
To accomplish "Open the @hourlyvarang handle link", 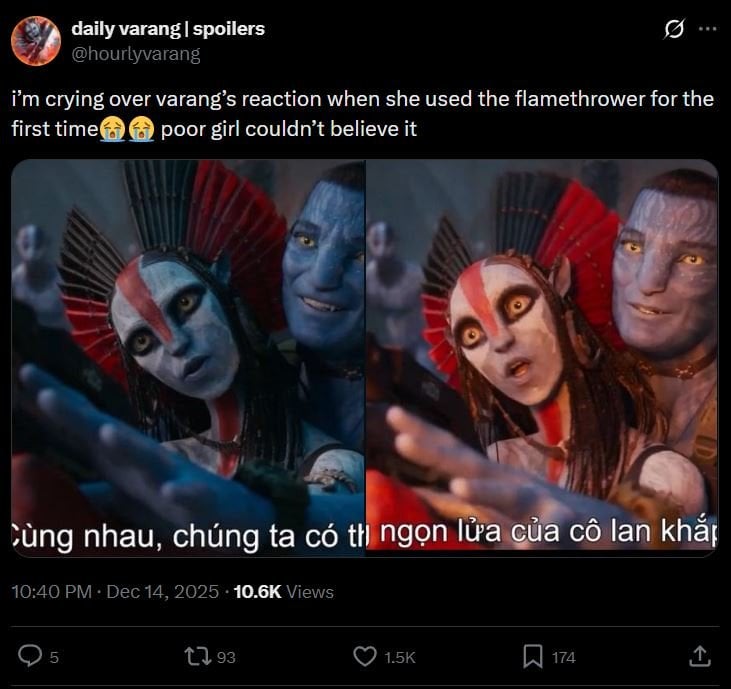I will tap(135, 54).
